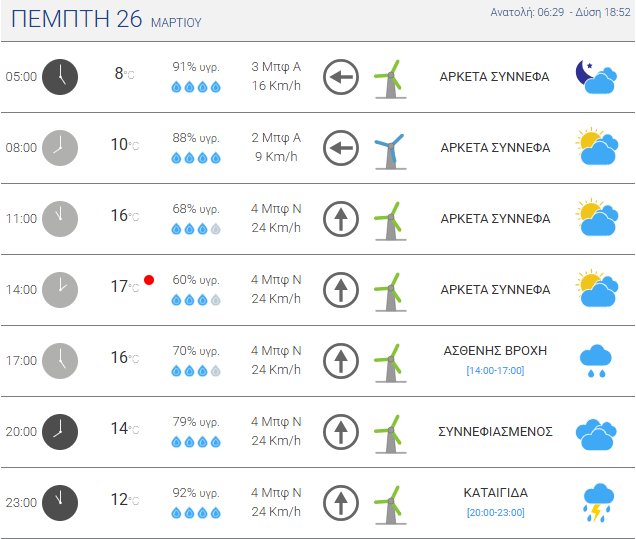Click the 14:00 sun and cloud icon
636x539 pixels.
595,290
